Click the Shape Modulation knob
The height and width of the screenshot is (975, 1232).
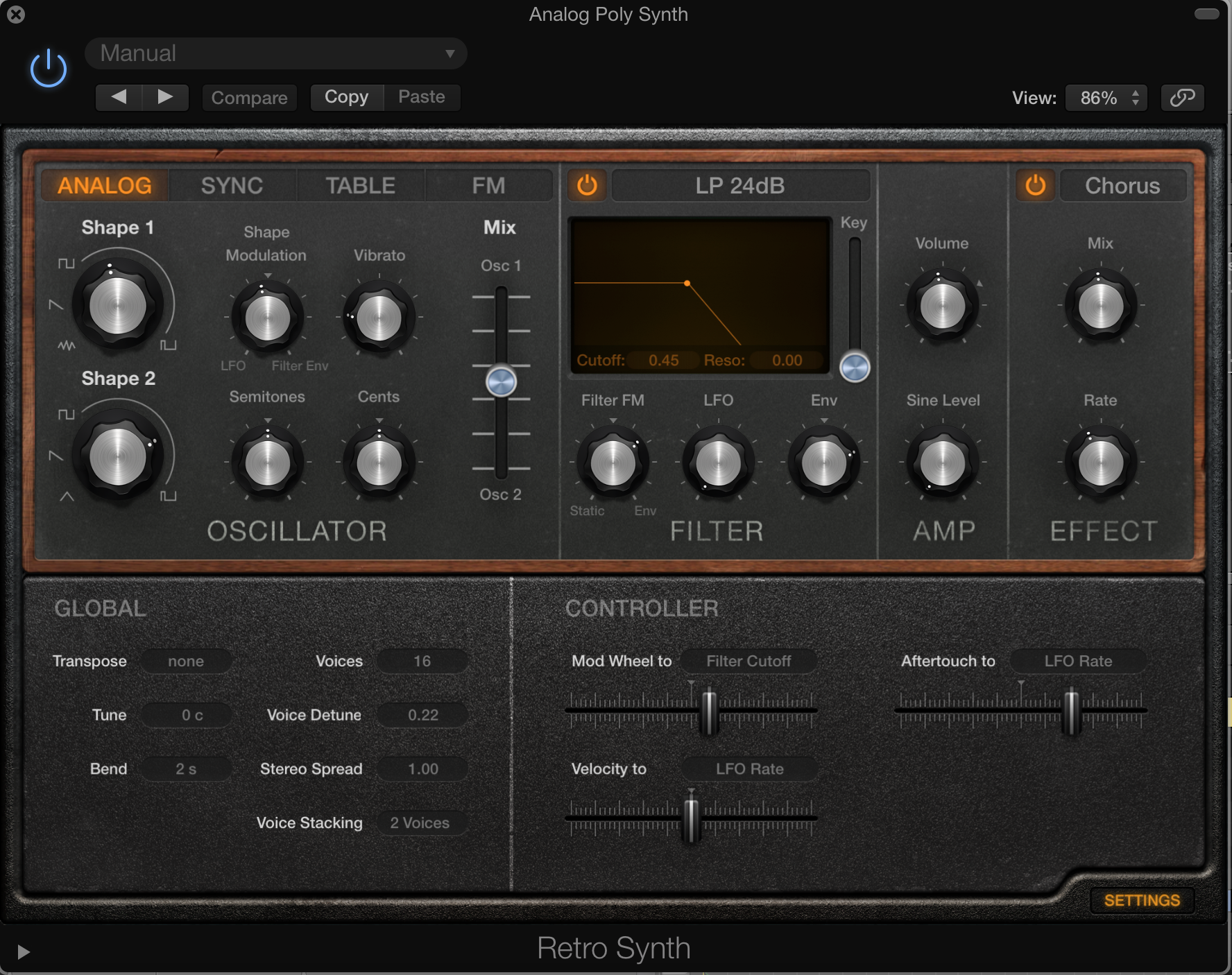click(267, 318)
